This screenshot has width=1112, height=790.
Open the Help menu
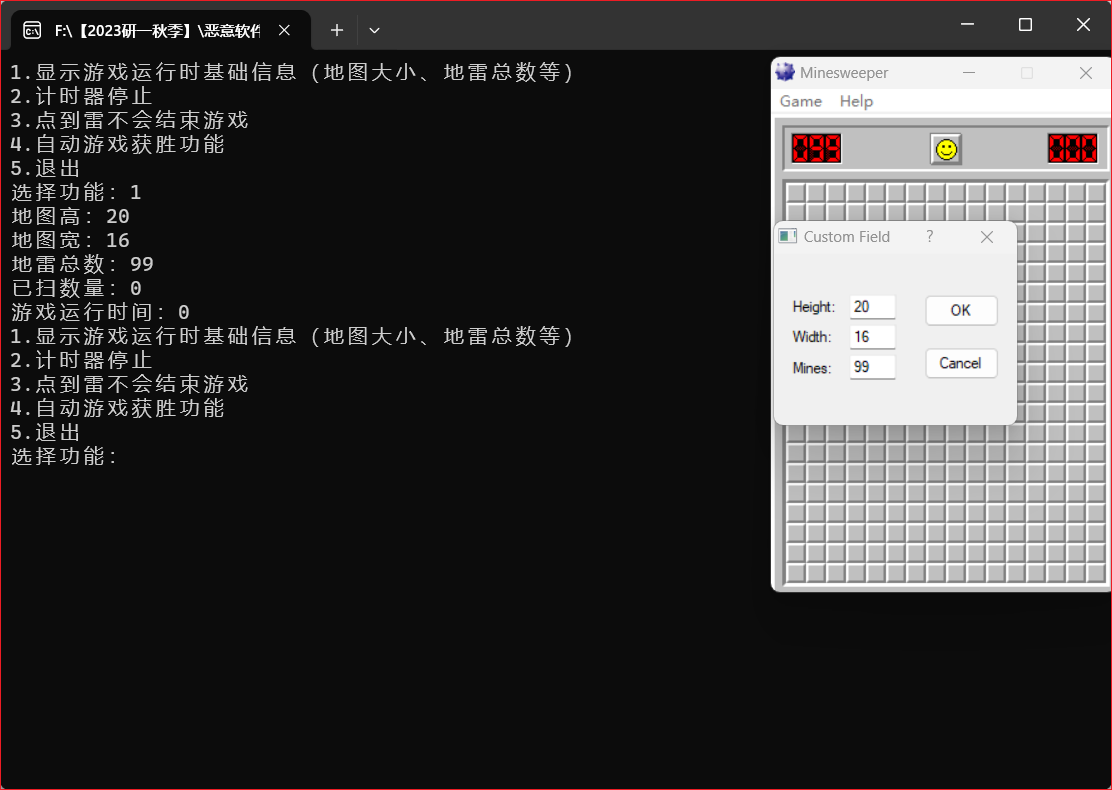(855, 101)
